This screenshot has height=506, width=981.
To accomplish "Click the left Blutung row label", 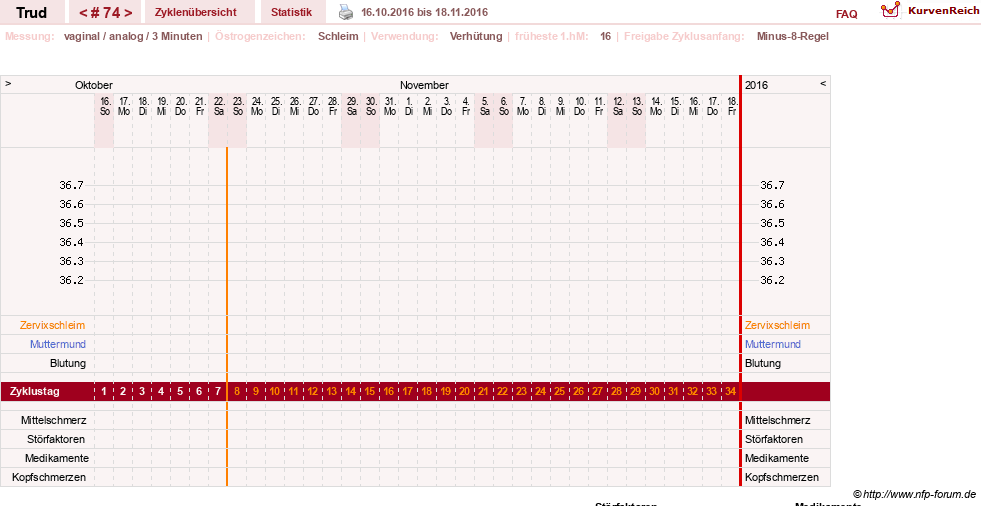I will (x=68, y=363).
